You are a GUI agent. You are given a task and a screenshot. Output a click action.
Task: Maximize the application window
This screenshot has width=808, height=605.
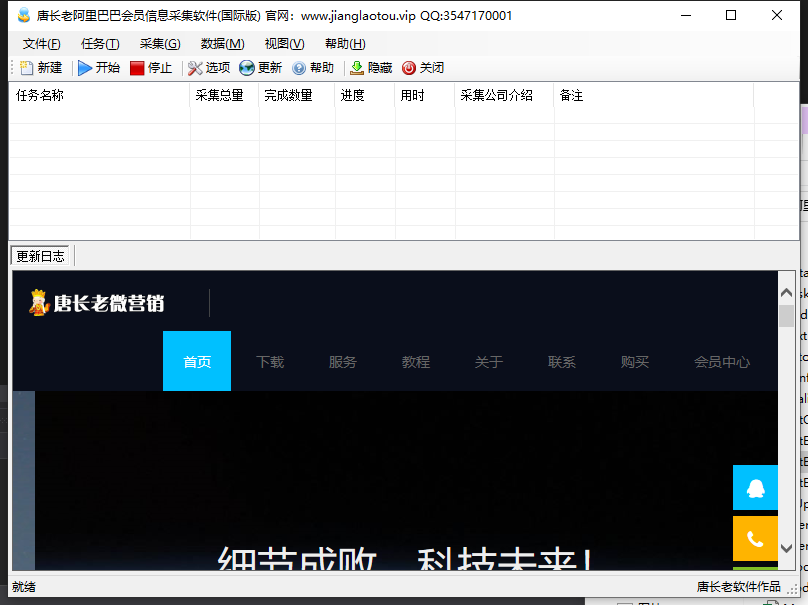731,15
